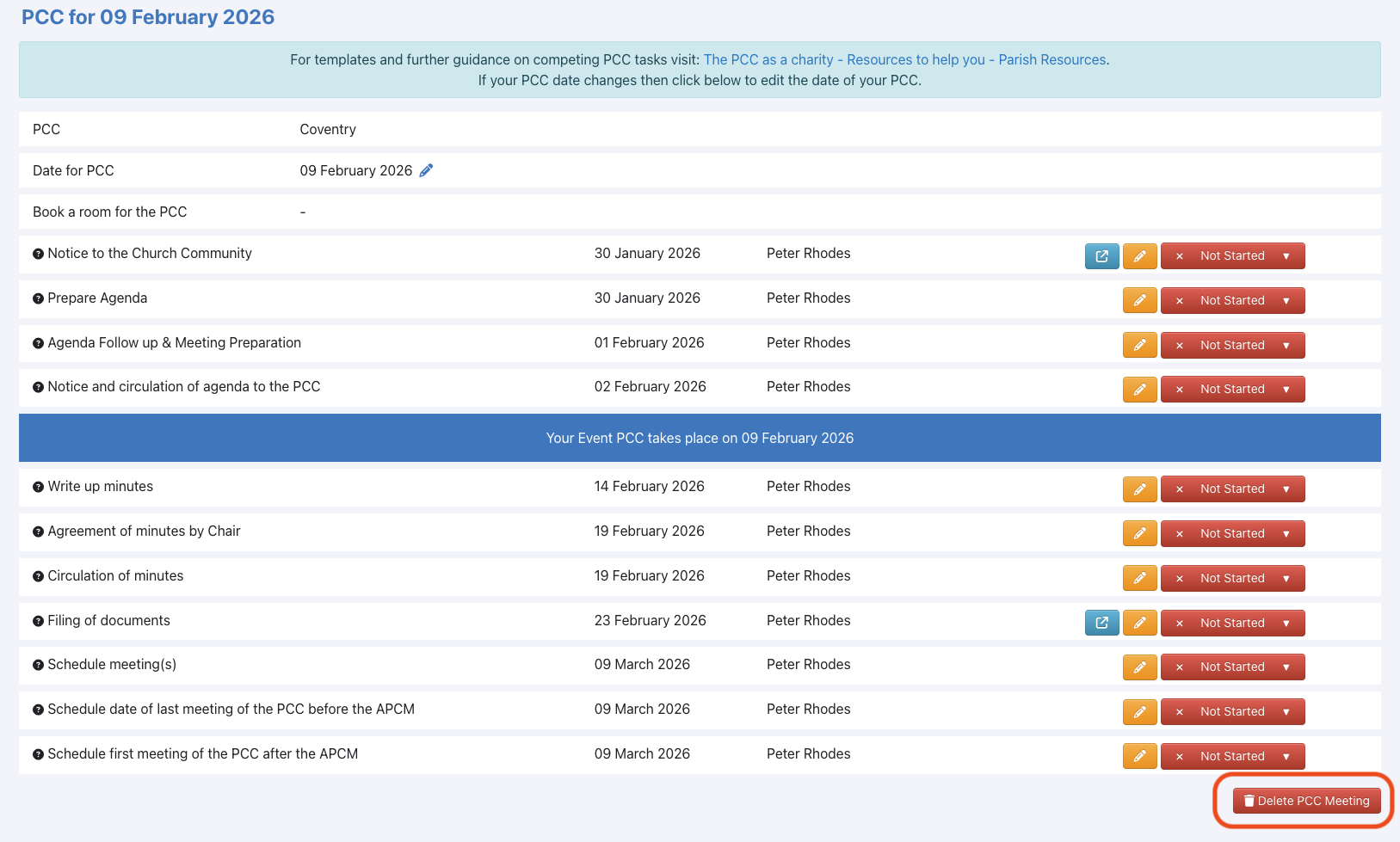
Task: Open the Parish Resources PCC charity link
Action: coord(905,60)
